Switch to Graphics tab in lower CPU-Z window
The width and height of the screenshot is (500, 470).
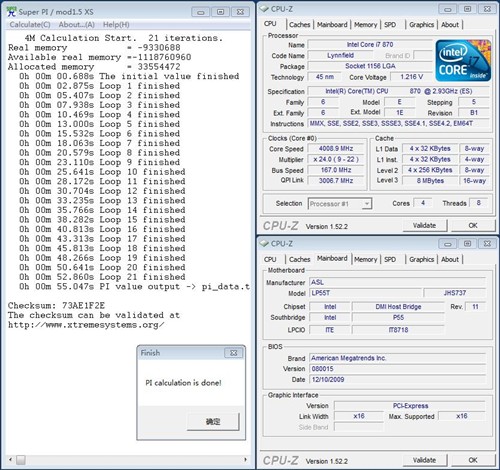pos(422,259)
